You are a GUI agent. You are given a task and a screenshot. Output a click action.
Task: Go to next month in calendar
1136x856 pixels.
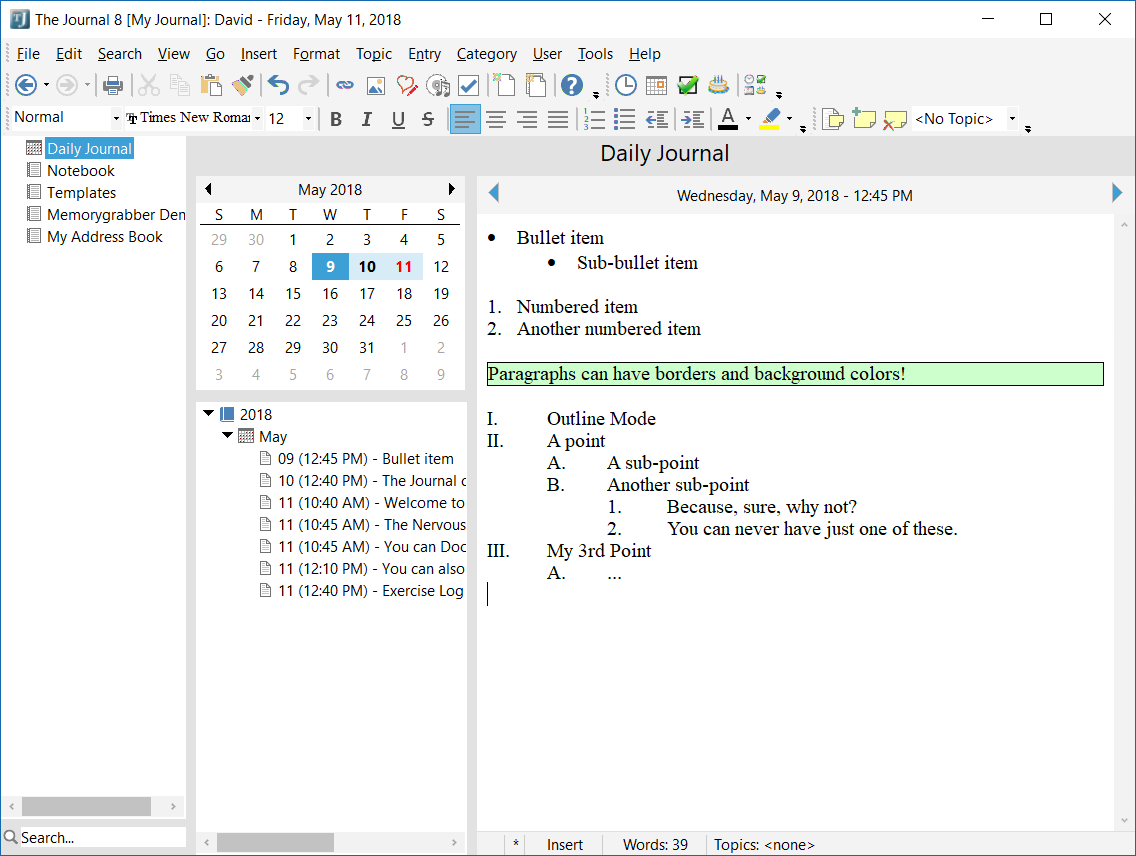click(451, 189)
